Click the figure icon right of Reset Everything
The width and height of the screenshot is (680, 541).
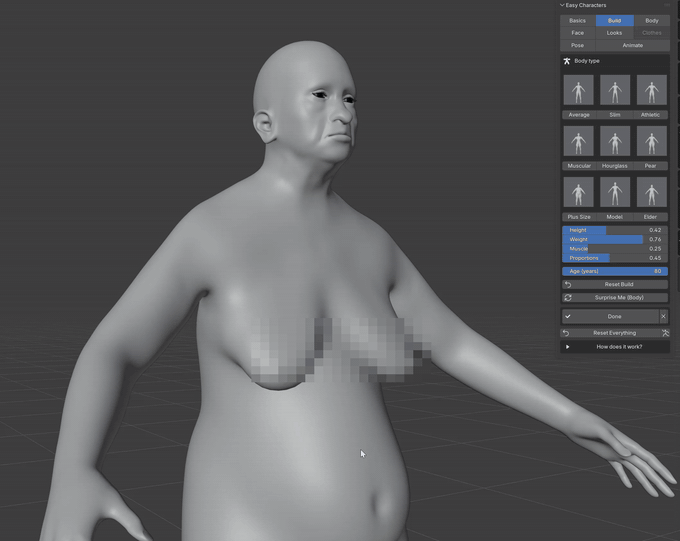[x=665, y=333]
